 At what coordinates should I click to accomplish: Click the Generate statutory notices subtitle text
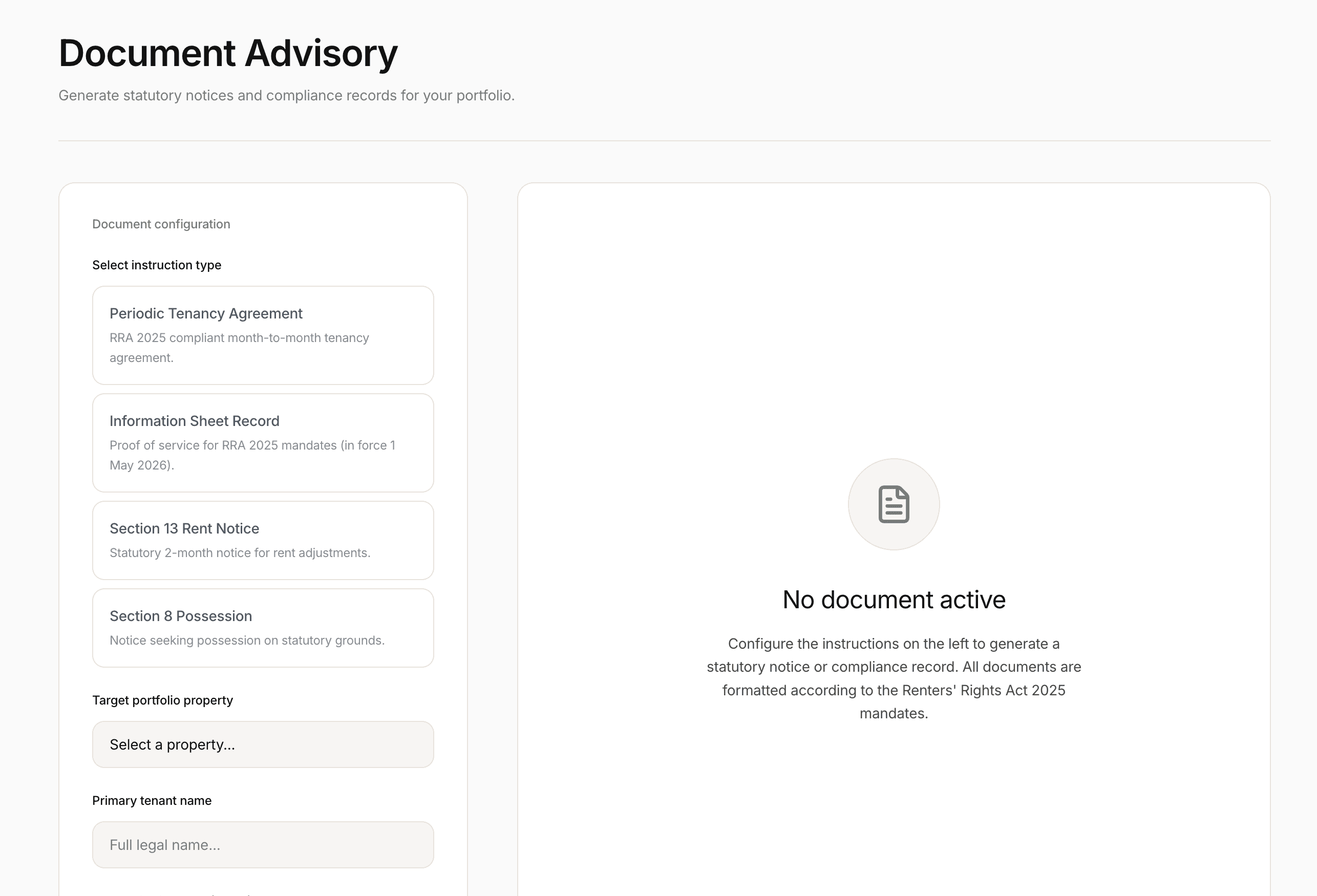click(x=287, y=95)
